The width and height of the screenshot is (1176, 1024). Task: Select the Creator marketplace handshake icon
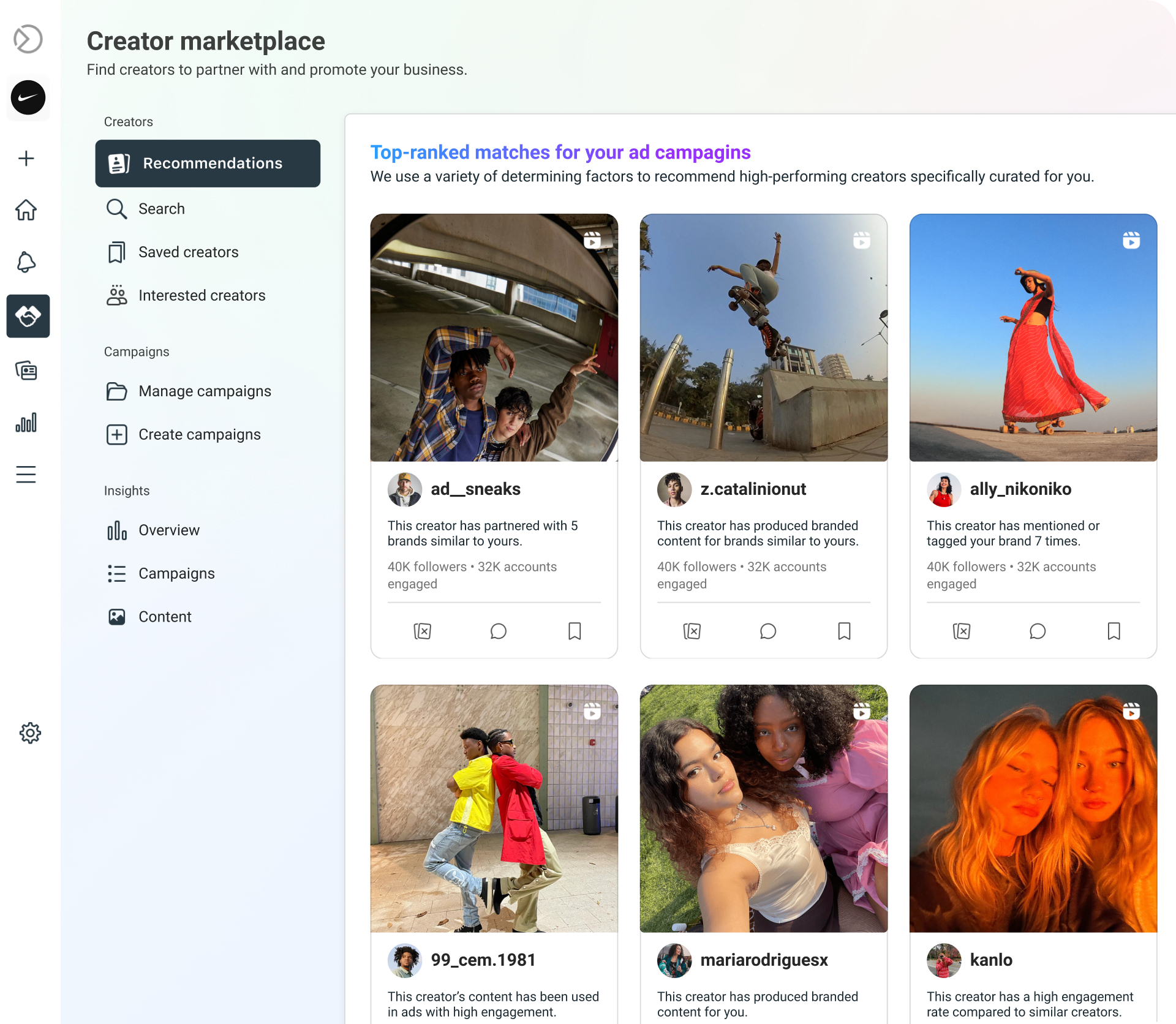(28, 316)
